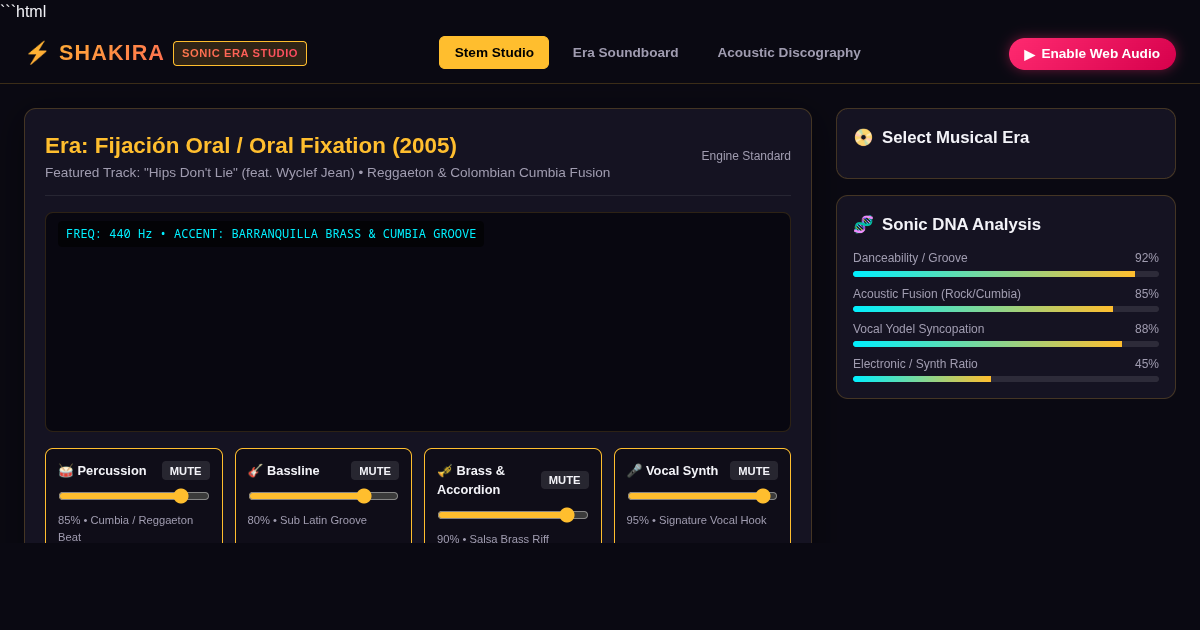Click the SHAKIRA logo text
This screenshot has width=1200, height=630.
click(x=112, y=53)
